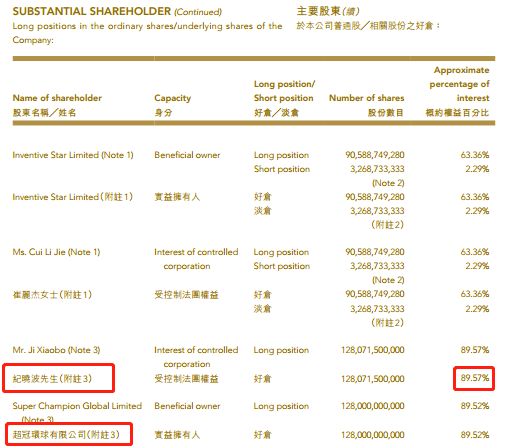Viewport: 510px width, 448px height.
Task: Click '(附註2)' under 崔麗杰女士 row
Action: pos(387,323)
